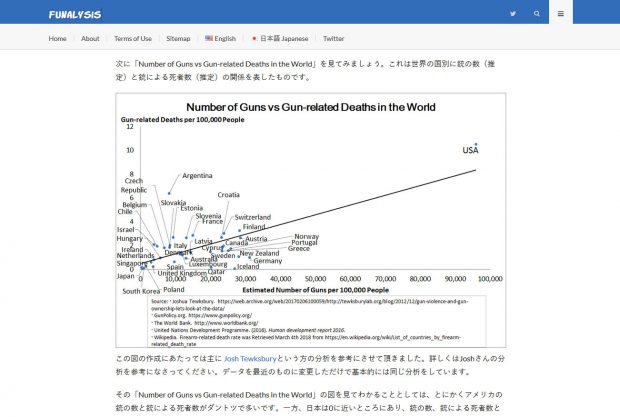Image resolution: width=620 pixels, height=417 pixels.
Task: Click the Iceland label in chart
Action: pos(248,267)
